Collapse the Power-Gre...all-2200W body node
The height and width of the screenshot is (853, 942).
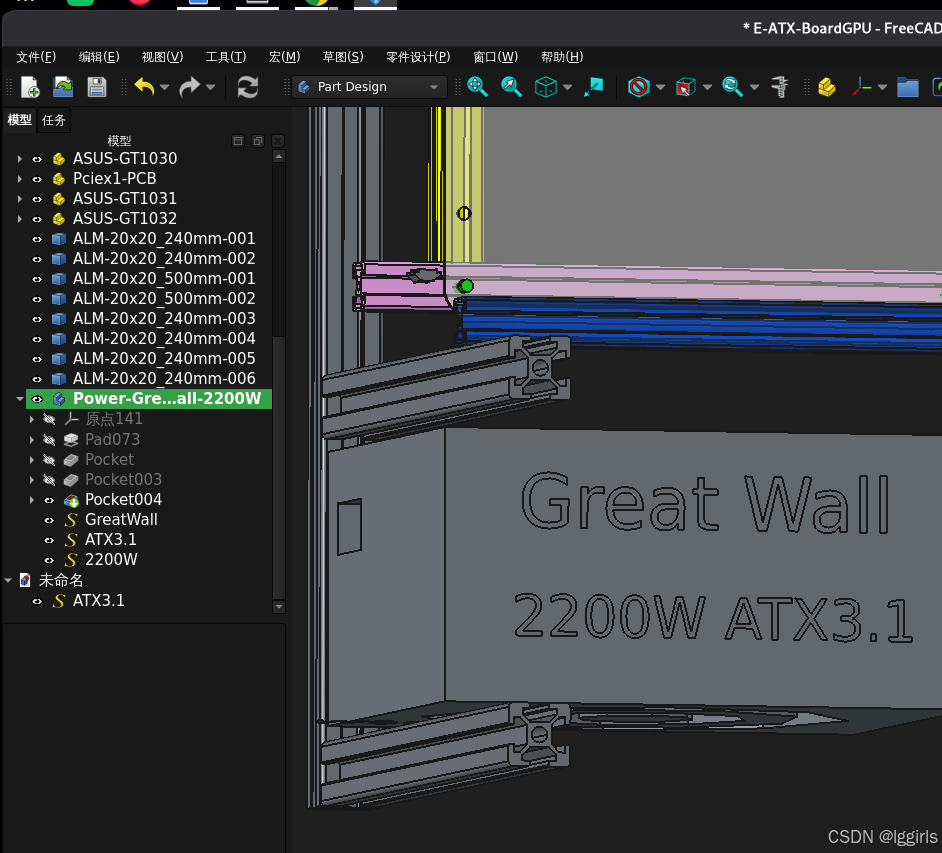20,399
